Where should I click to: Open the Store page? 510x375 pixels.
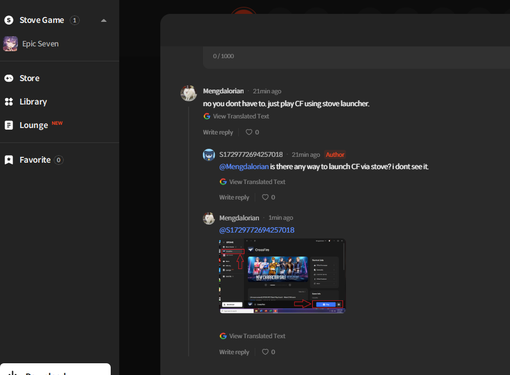click(x=29, y=78)
